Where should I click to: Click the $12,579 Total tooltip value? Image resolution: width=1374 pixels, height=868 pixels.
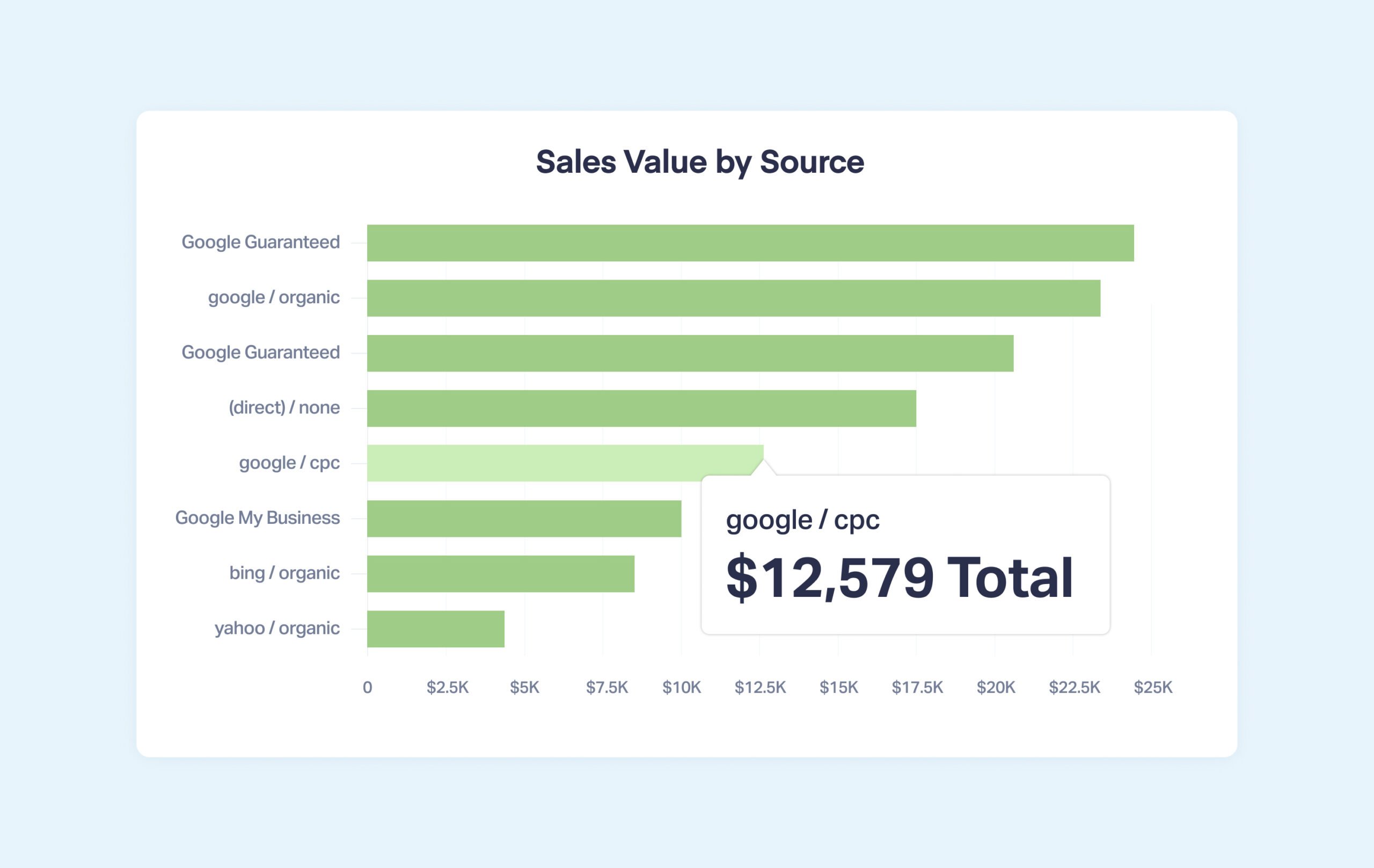[x=899, y=578]
